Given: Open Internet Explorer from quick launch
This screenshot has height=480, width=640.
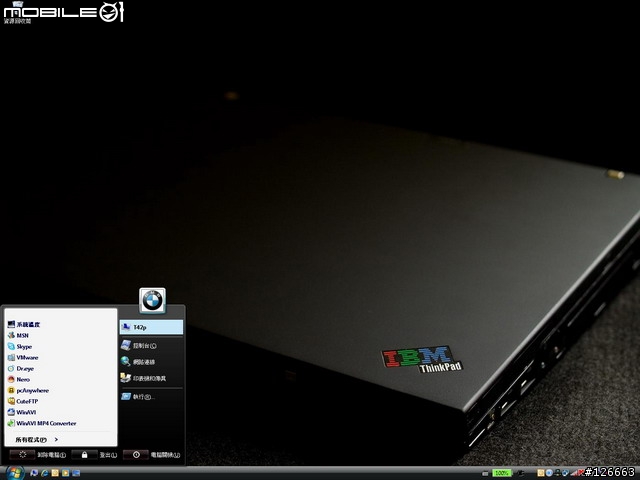Looking at the screenshot, I should coord(44,473).
